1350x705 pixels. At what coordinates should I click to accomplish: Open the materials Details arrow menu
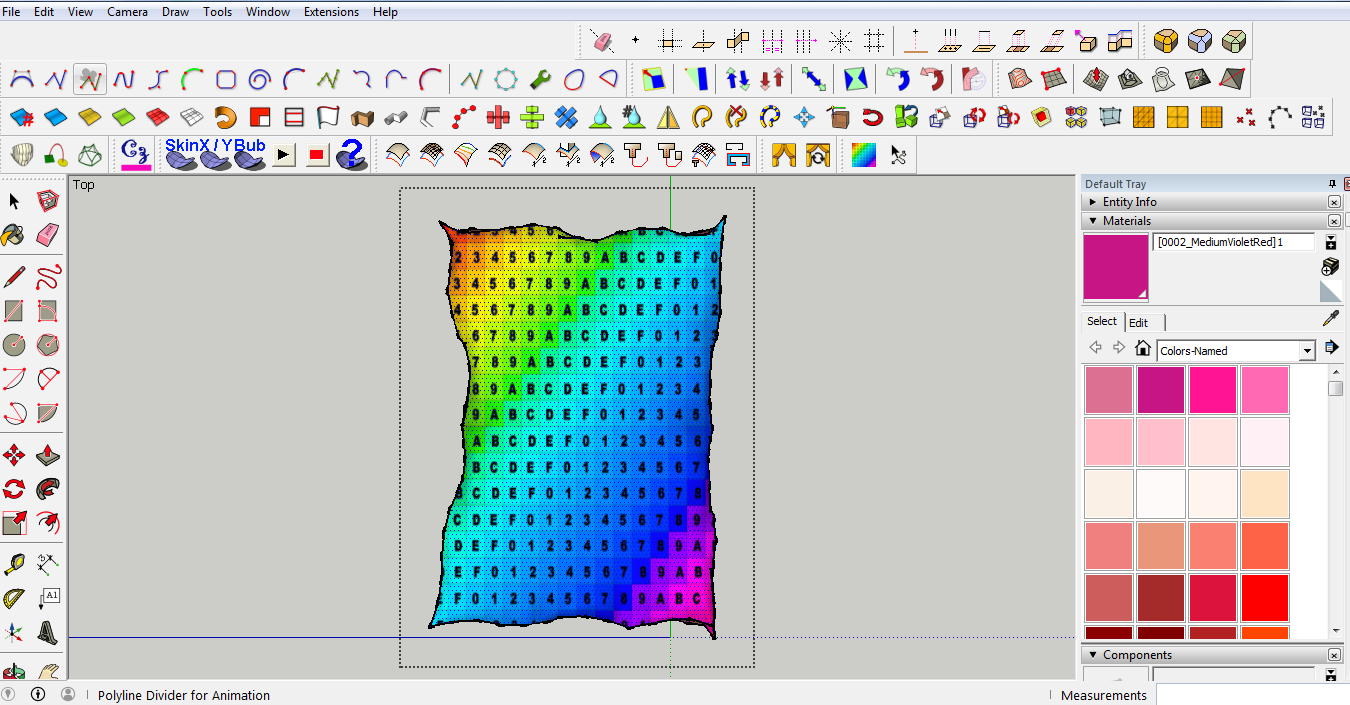(x=1330, y=348)
